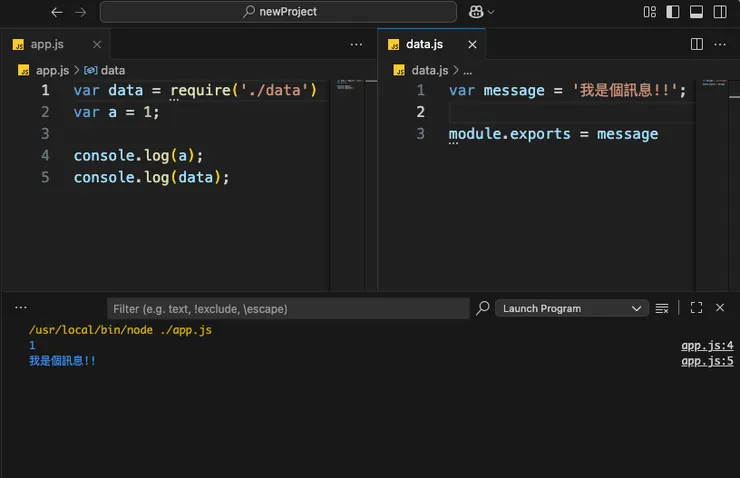Toggle the bottom panel visibility
740x478 pixels.
(x=696, y=12)
